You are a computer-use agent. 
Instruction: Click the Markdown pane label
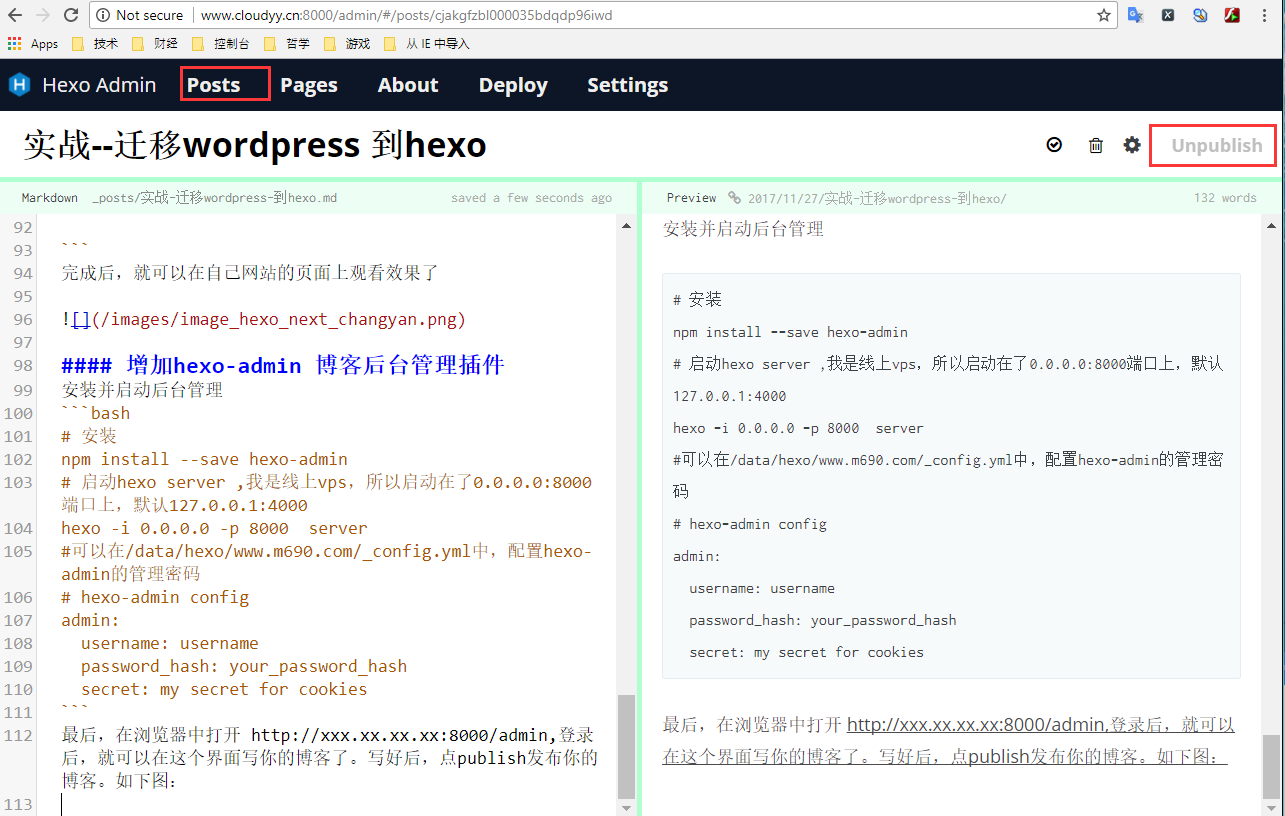click(50, 198)
